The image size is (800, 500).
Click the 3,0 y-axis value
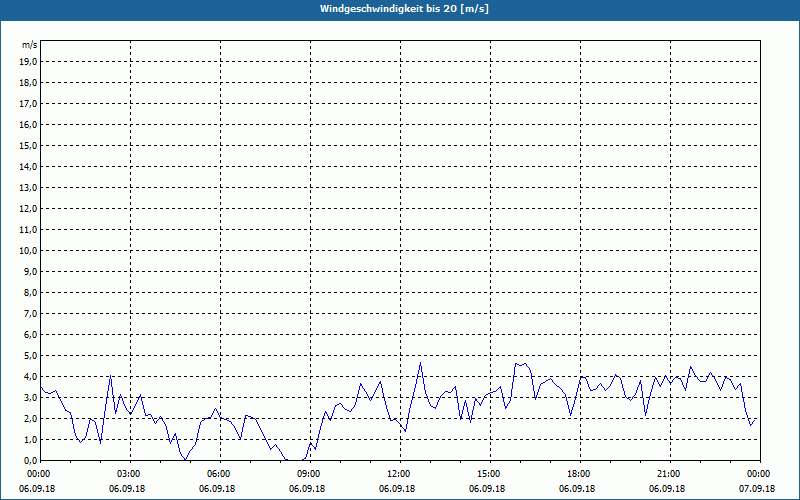pos(30,397)
